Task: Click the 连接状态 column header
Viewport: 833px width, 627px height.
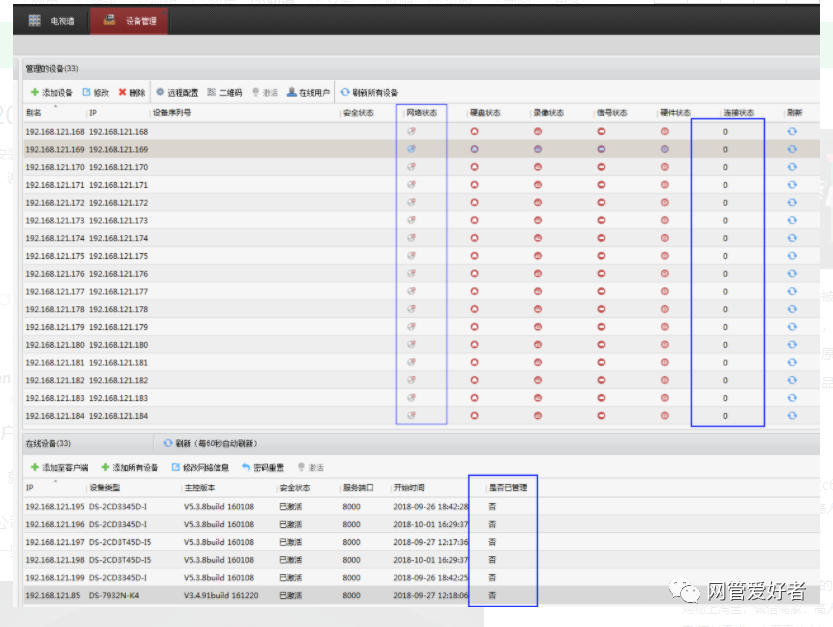Action: pyautogui.click(x=738, y=113)
